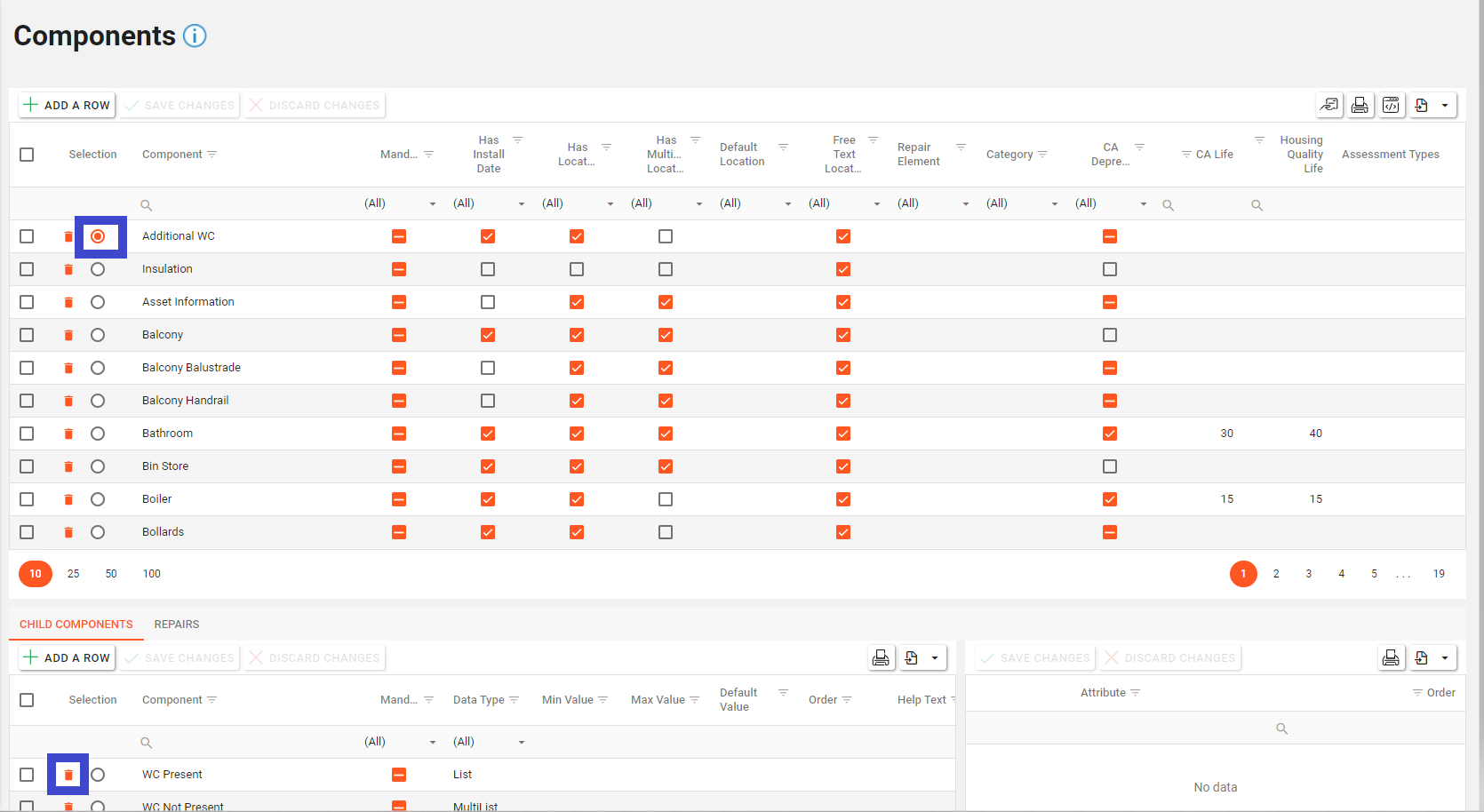Click Add a Row above the Components grid
Viewport: 1484px width, 812px height.
point(67,105)
